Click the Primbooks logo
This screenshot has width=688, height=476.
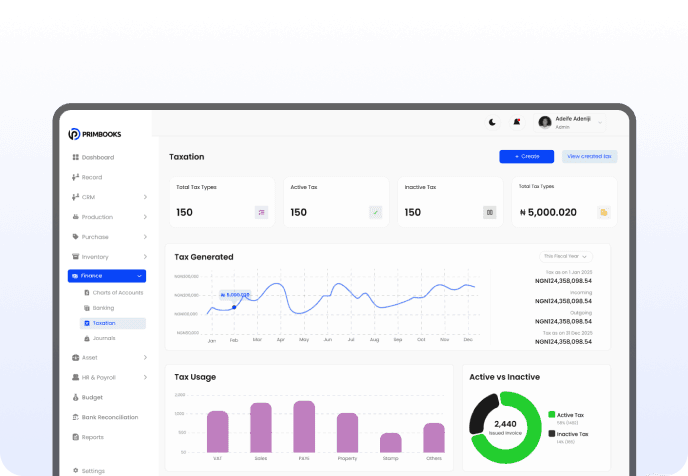95,134
